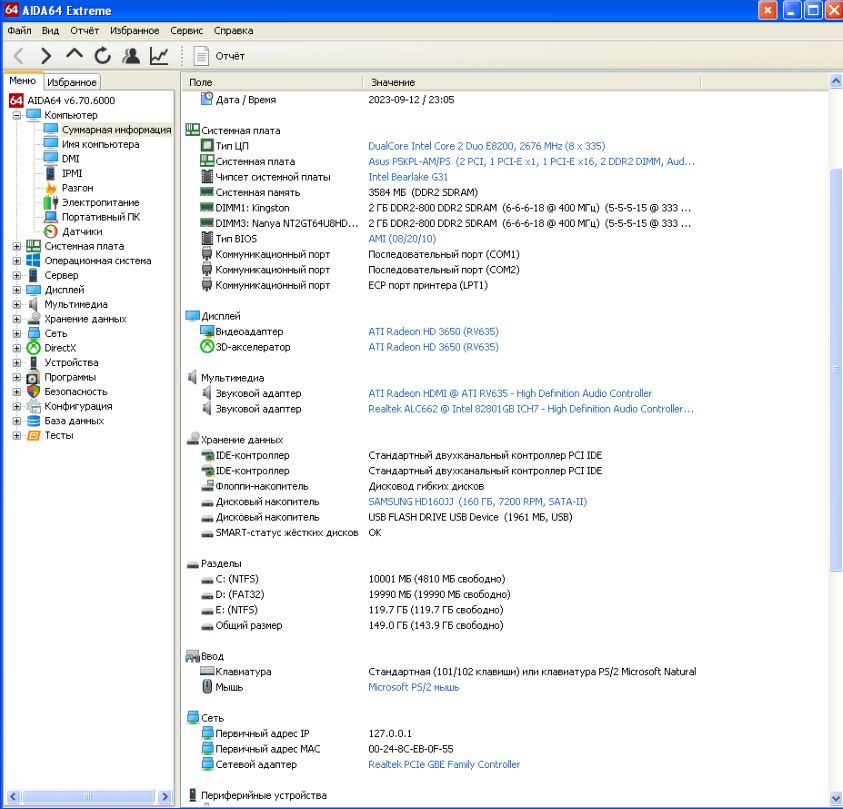Click the Значение column header
The image size is (843, 809).
pyautogui.click(x=532, y=82)
